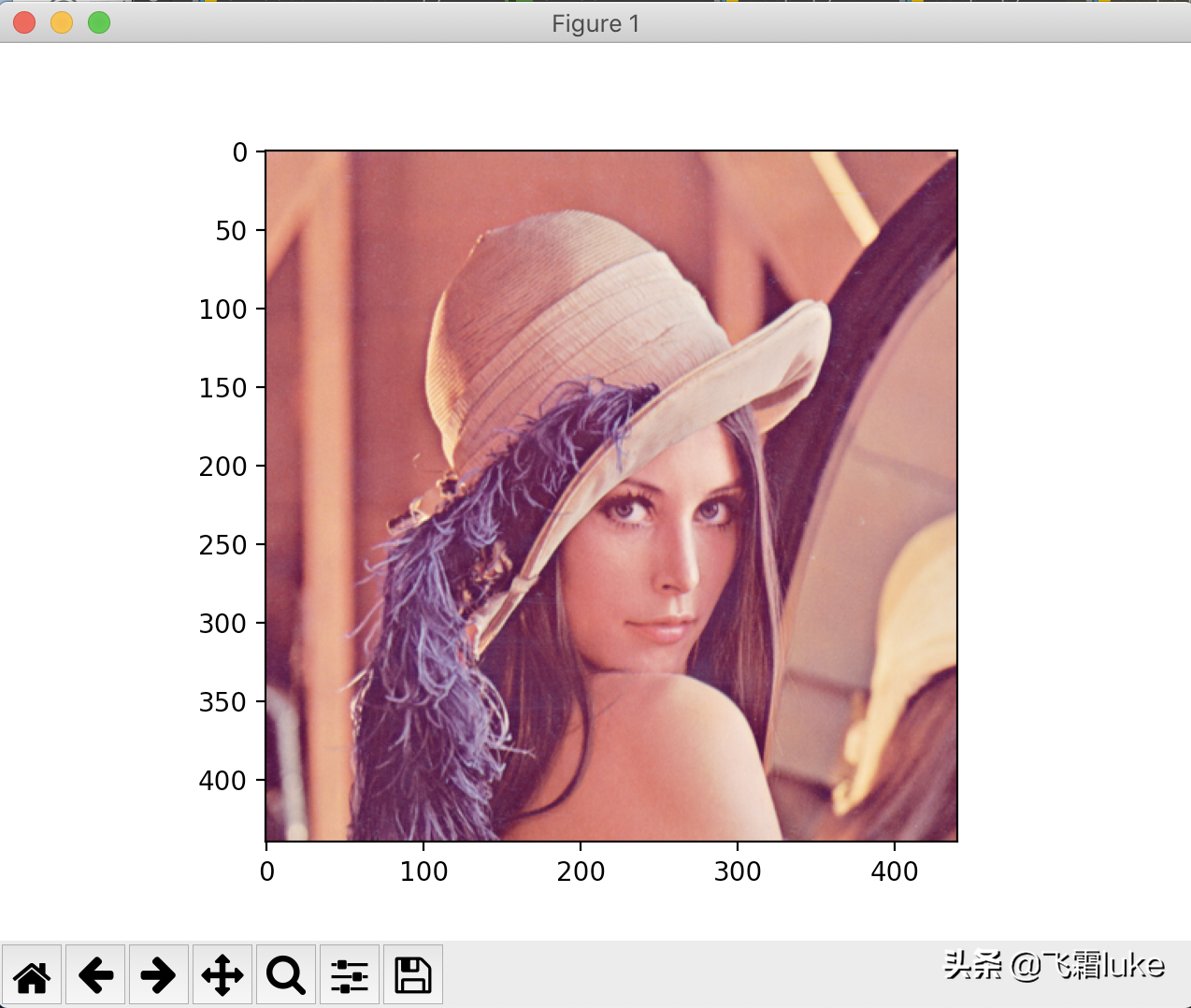The image size is (1191, 1008).
Task: Click the displayed Lena image plot
Action: click(611, 496)
